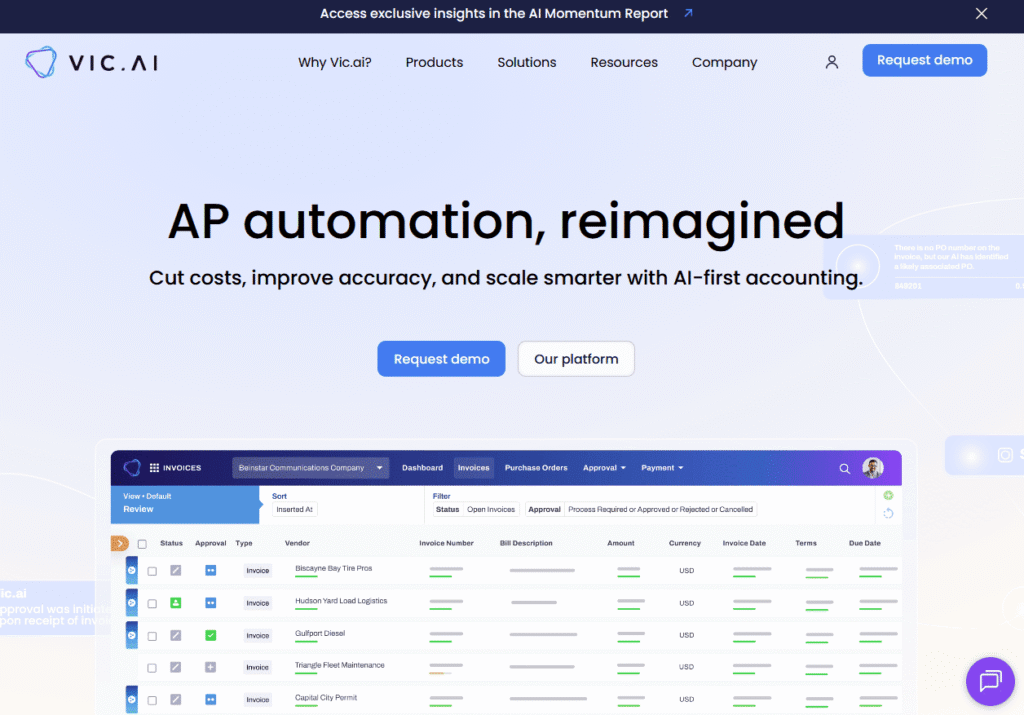
Task: Open the chat widget bubble
Action: (x=990, y=681)
